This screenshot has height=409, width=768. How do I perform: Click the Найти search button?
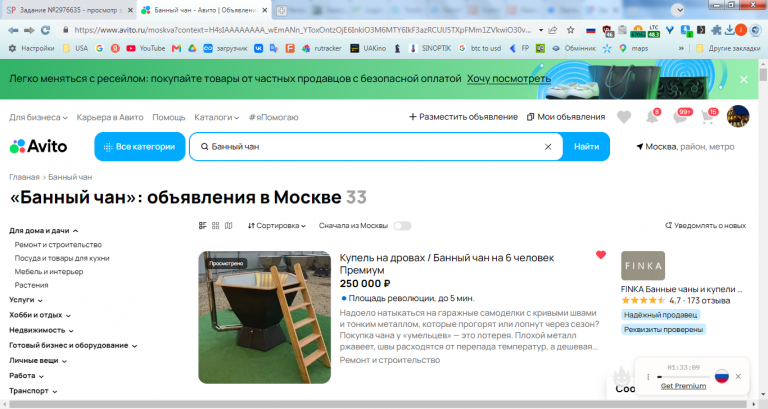pyautogui.click(x=586, y=146)
